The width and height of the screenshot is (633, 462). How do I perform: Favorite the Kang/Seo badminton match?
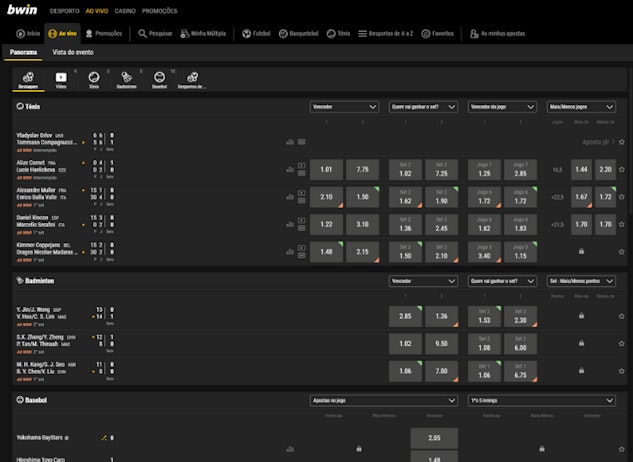tap(622, 371)
